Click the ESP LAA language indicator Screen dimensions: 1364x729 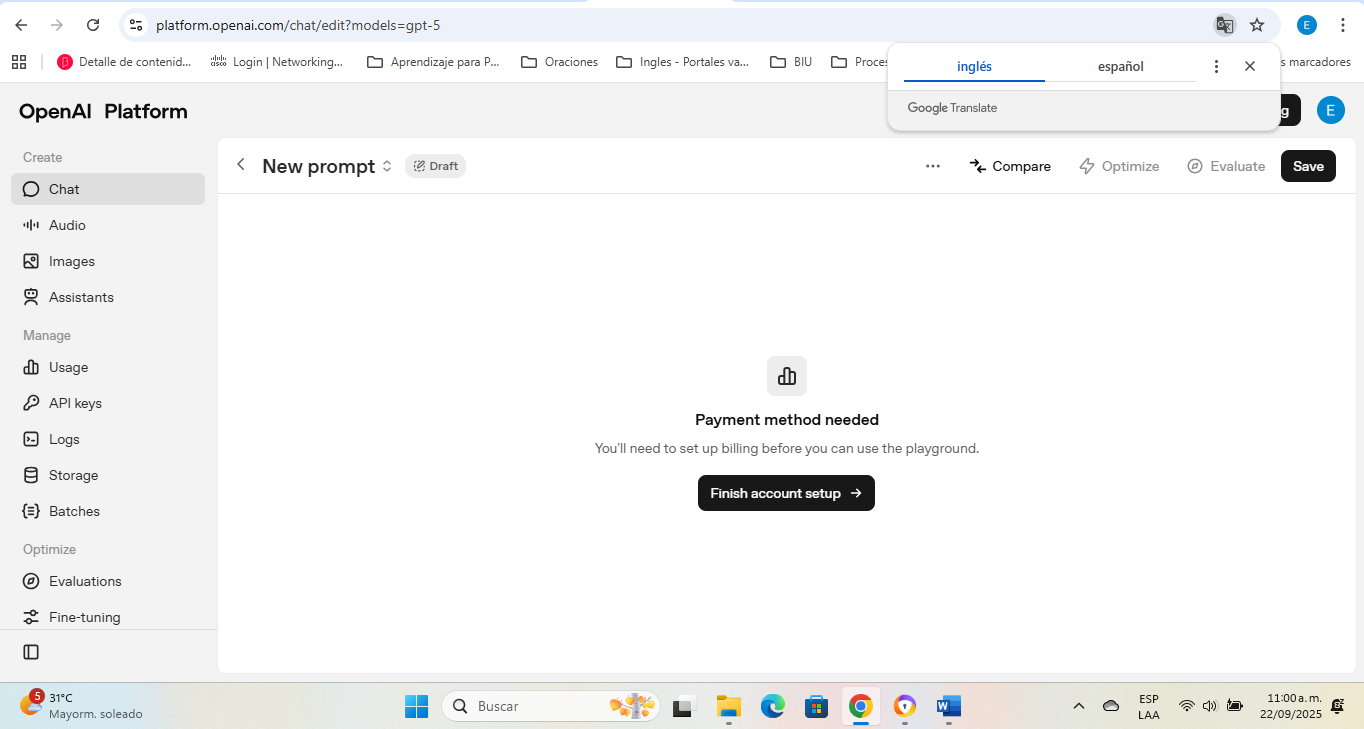click(x=1149, y=706)
